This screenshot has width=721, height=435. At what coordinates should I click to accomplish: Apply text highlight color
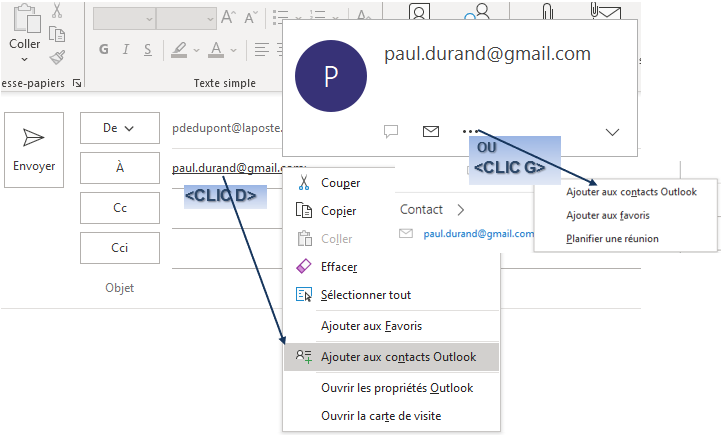[179, 50]
